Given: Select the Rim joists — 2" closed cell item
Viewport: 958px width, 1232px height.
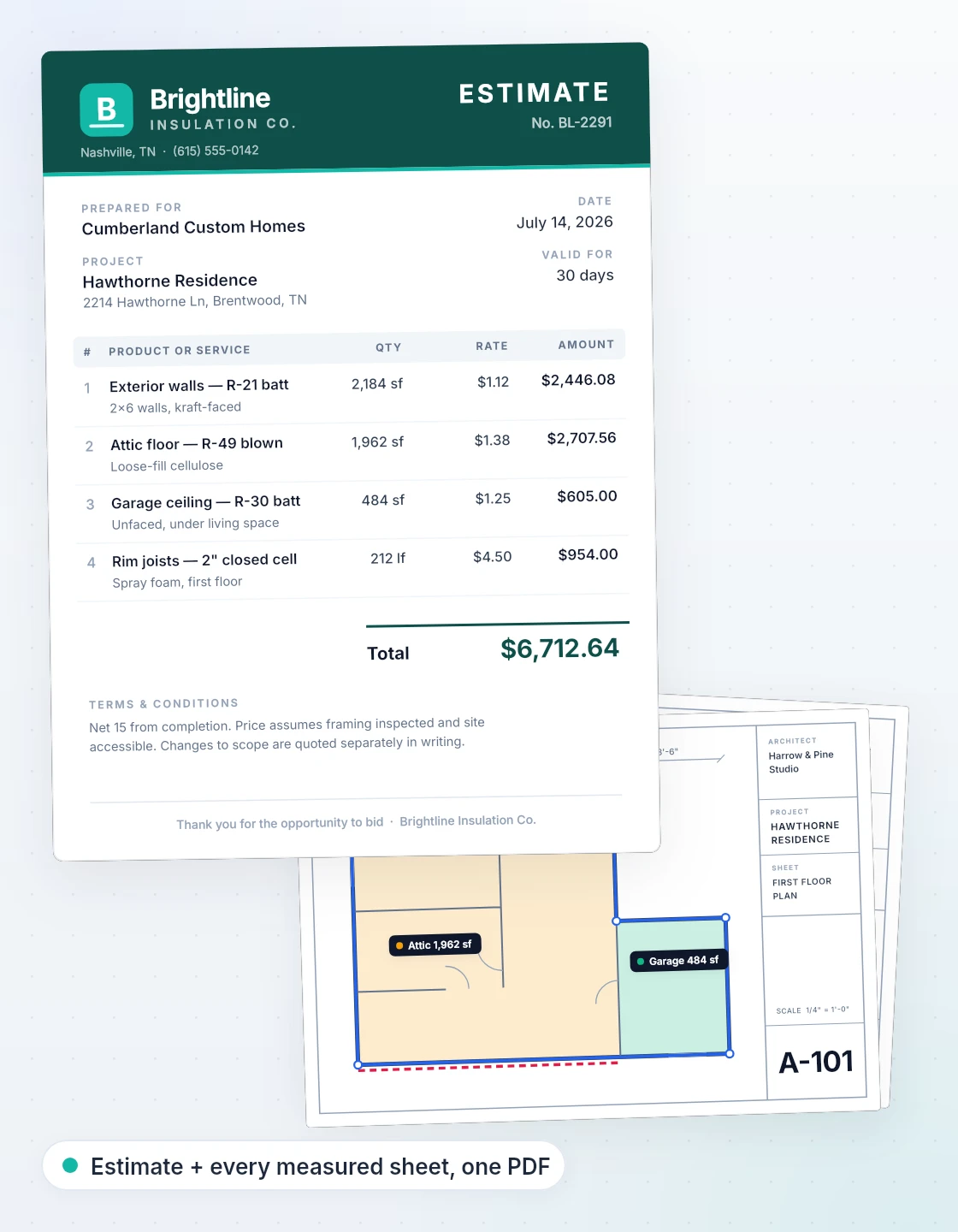Looking at the screenshot, I should 204,560.
